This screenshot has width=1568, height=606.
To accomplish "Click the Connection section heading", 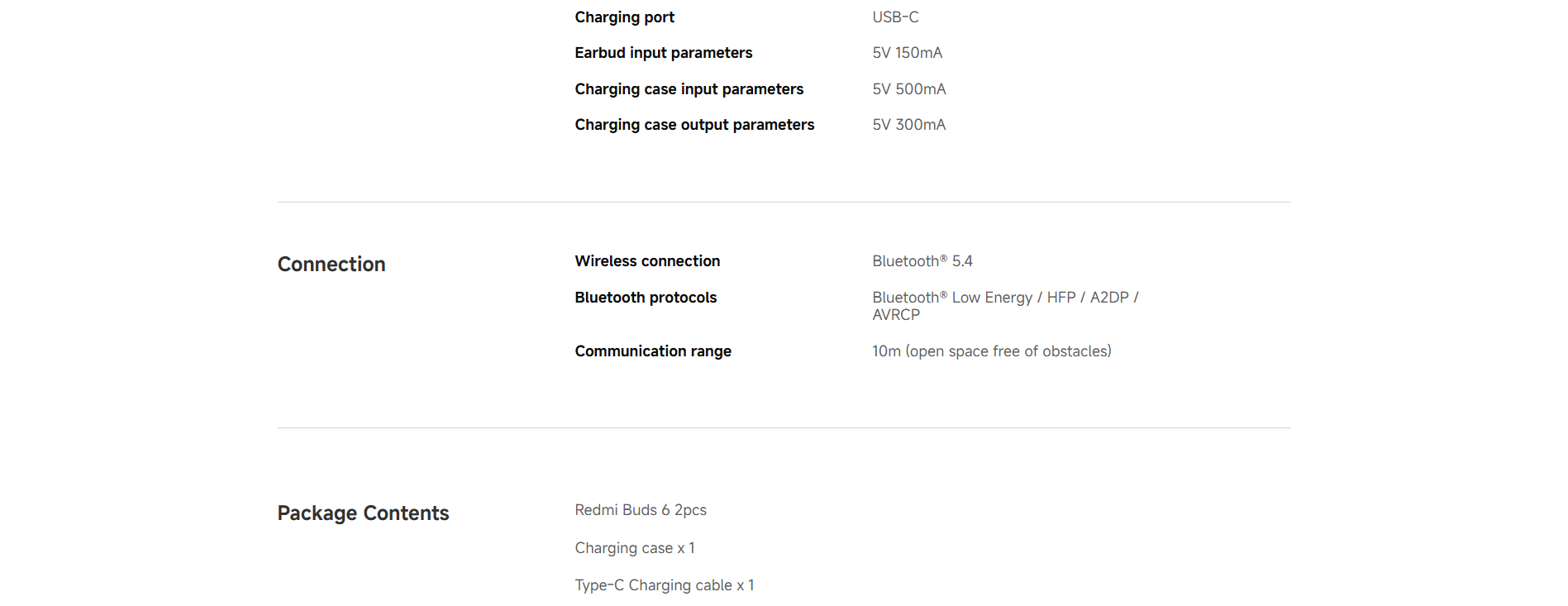I will pyautogui.click(x=331, y=265).
